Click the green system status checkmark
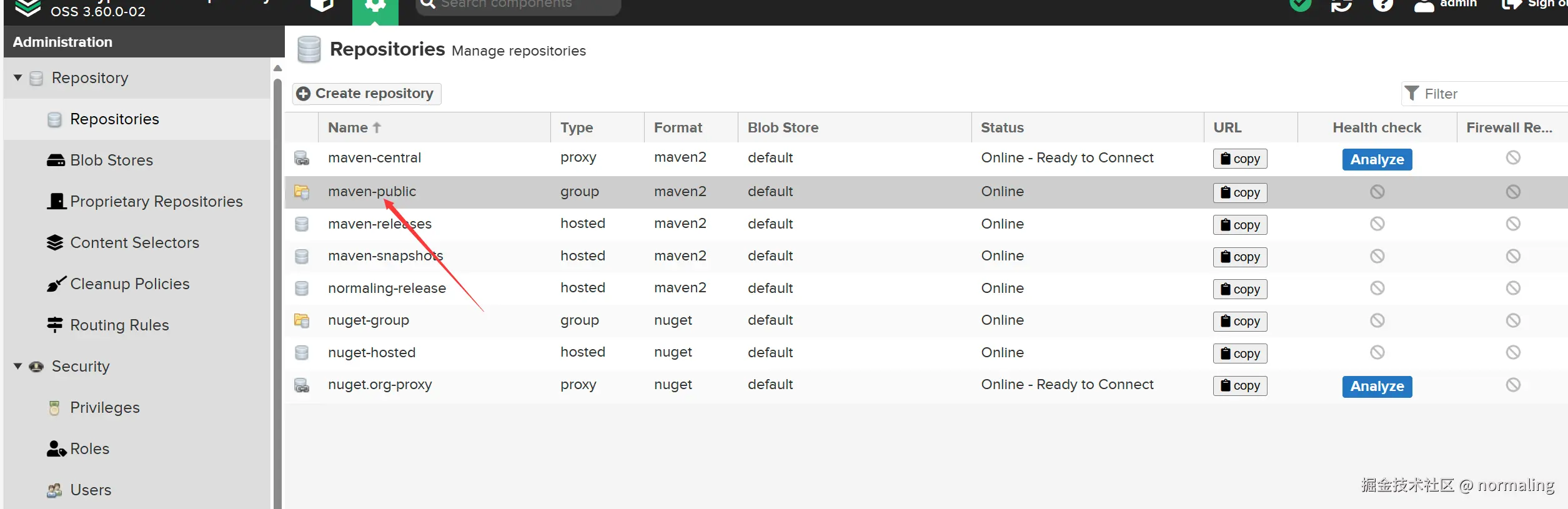 click(x=1300, y=5)
